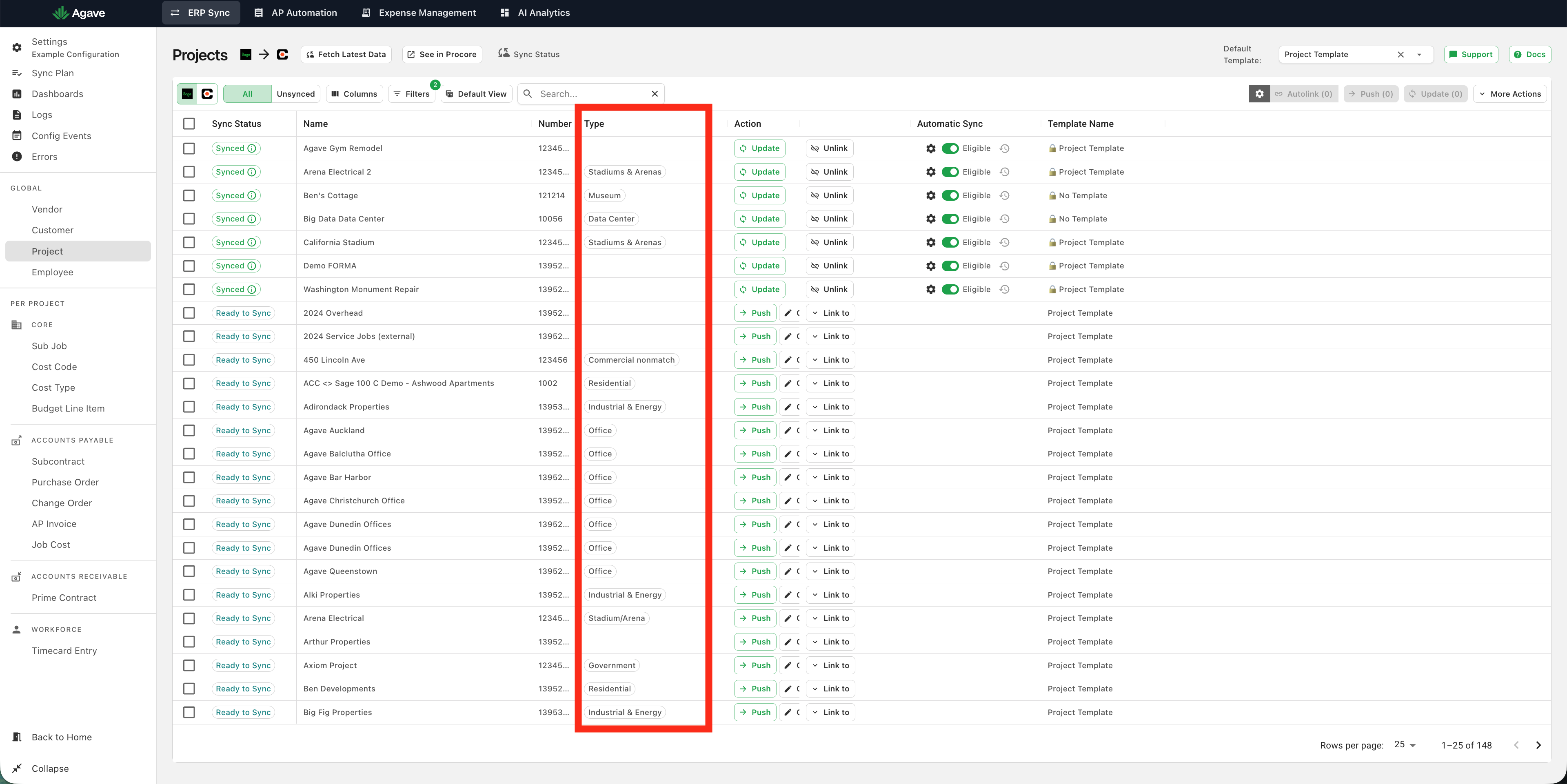1567x784 pixels.
Task: Expand Link to for Arena Electrical
Action: 830,618
